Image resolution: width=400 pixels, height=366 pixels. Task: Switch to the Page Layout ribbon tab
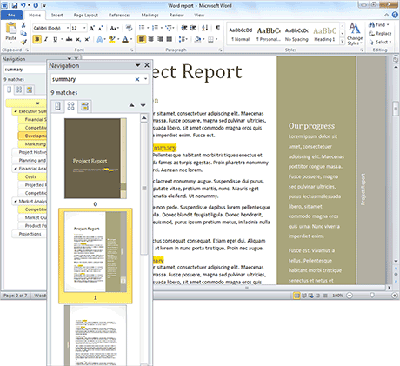pyautogui.click(x=86, y=15)
